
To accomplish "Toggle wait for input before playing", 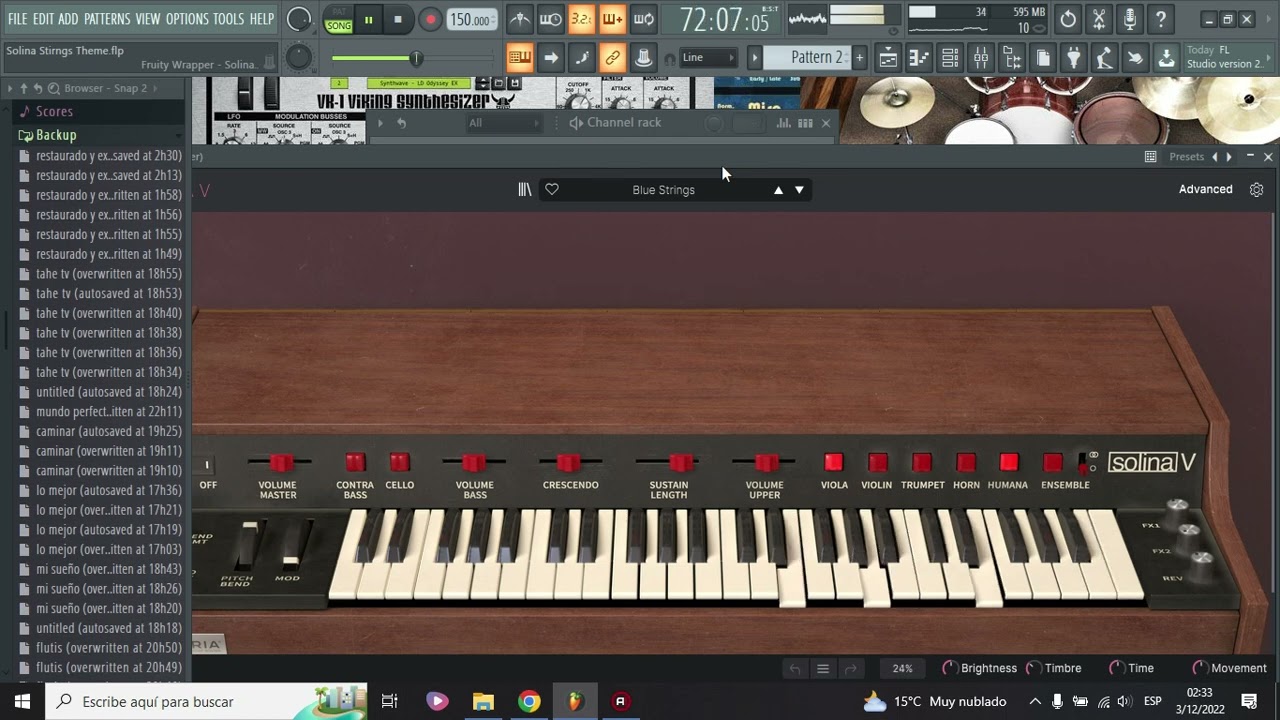I will 551,19.
